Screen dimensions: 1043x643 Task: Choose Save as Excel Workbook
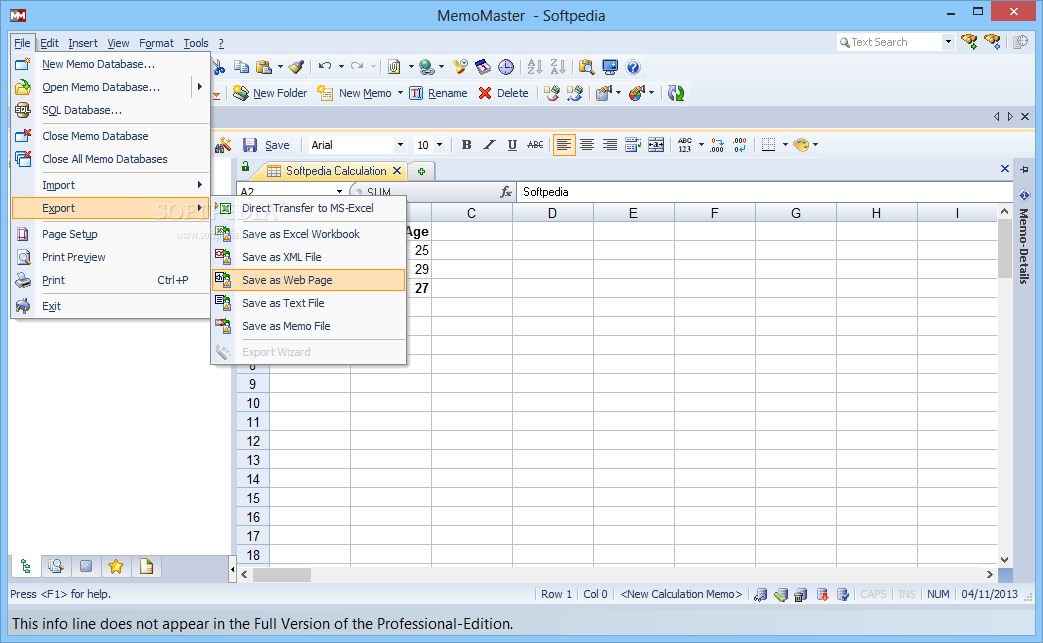click(x=308, y=234)
